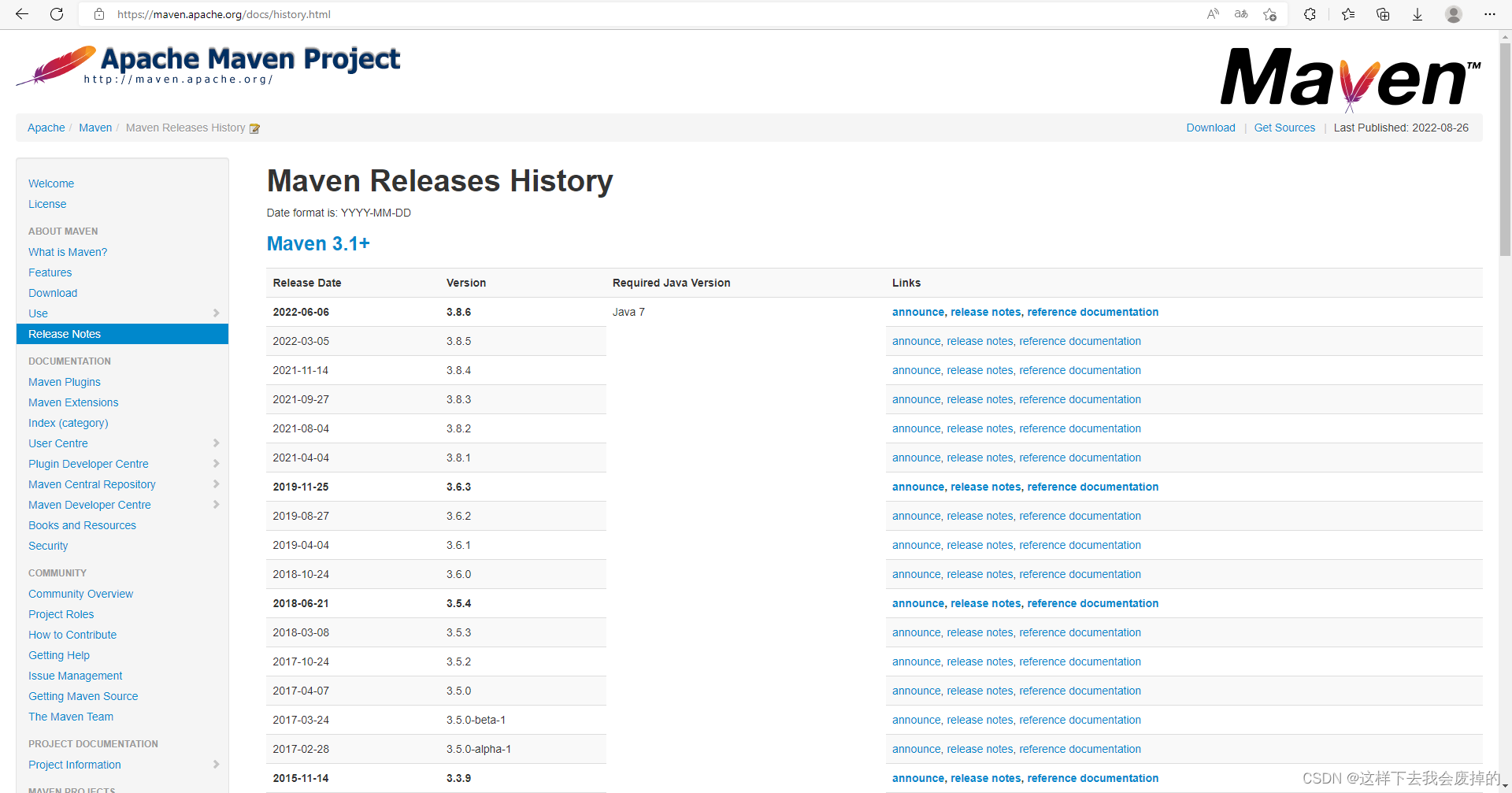The width and height of the screenshot is (1512, 793).
Task: Click the edit icon beside Maven Releases History
Action: 254,128
